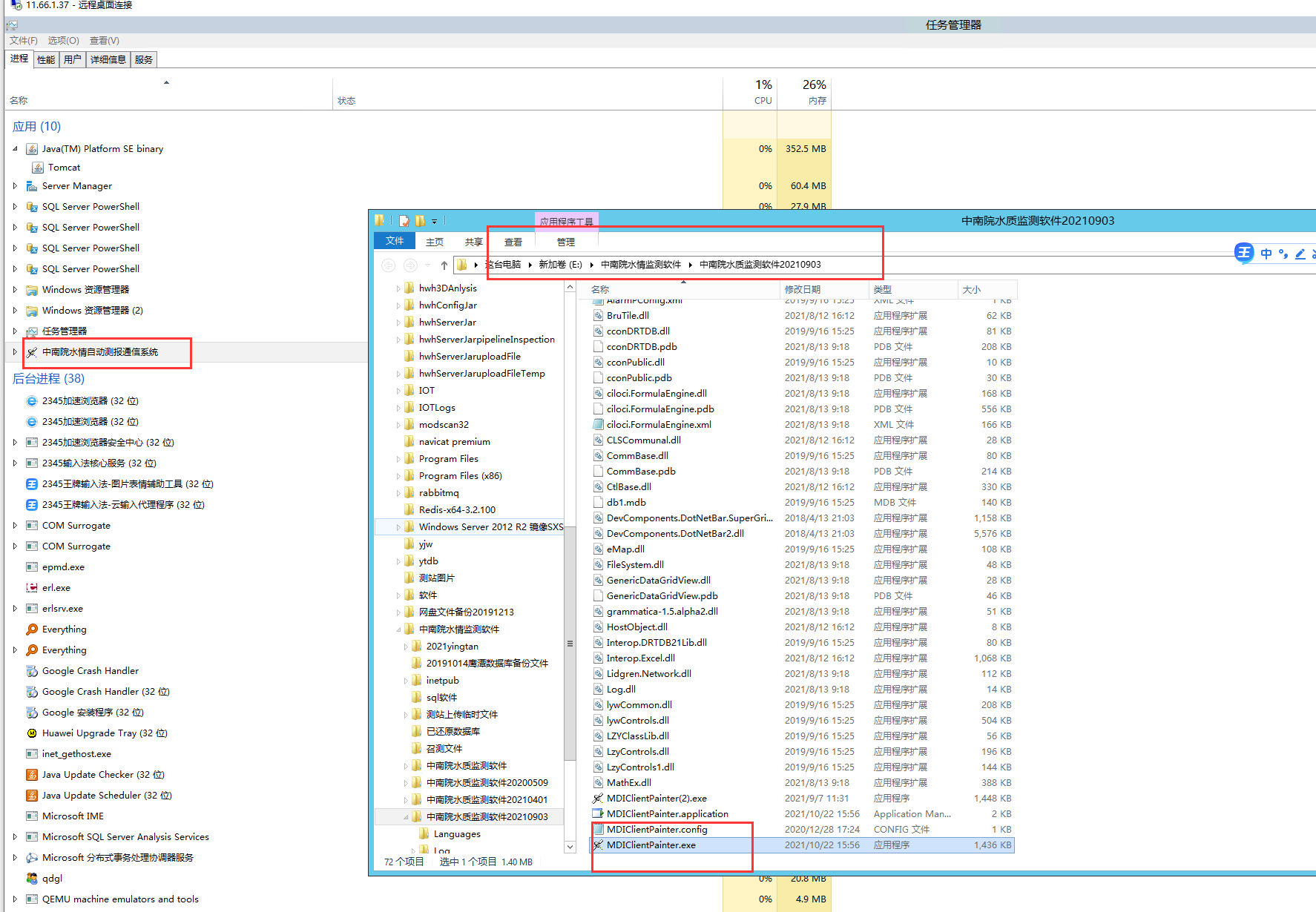Open the 选项(O) menu in Task Manager
The height and width of the screenshot is (912, 1316).
(x=64, y=41)
